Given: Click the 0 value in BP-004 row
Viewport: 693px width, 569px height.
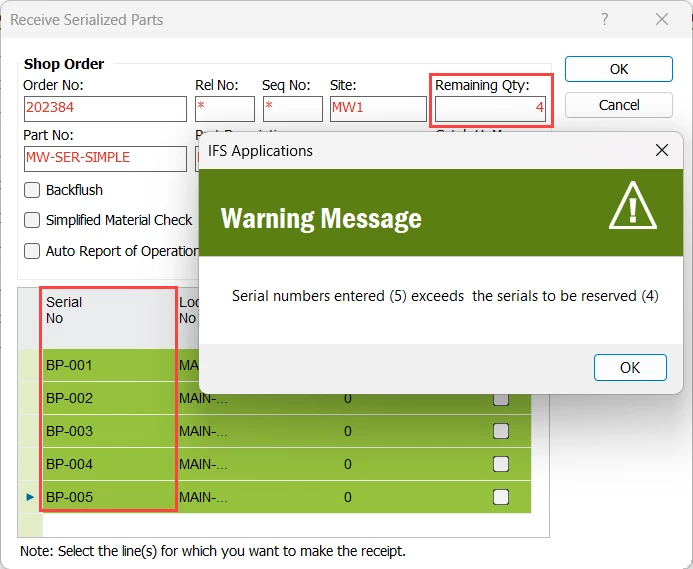Looking at the screenshot, I should tap(348, 464).
